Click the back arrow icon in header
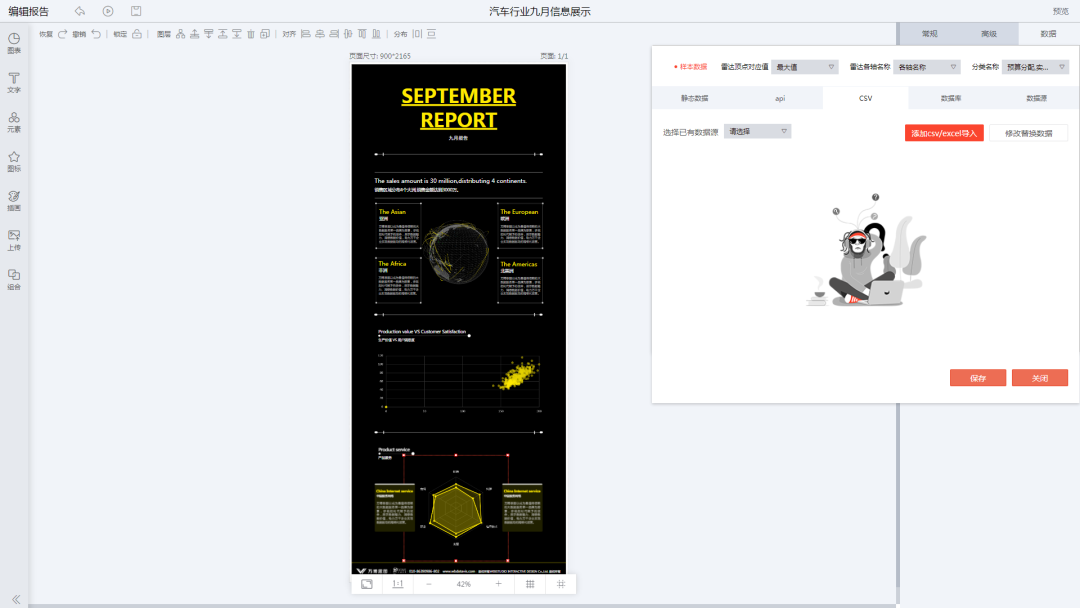This screenshot has width=1080, height=608. coord(80,11)
